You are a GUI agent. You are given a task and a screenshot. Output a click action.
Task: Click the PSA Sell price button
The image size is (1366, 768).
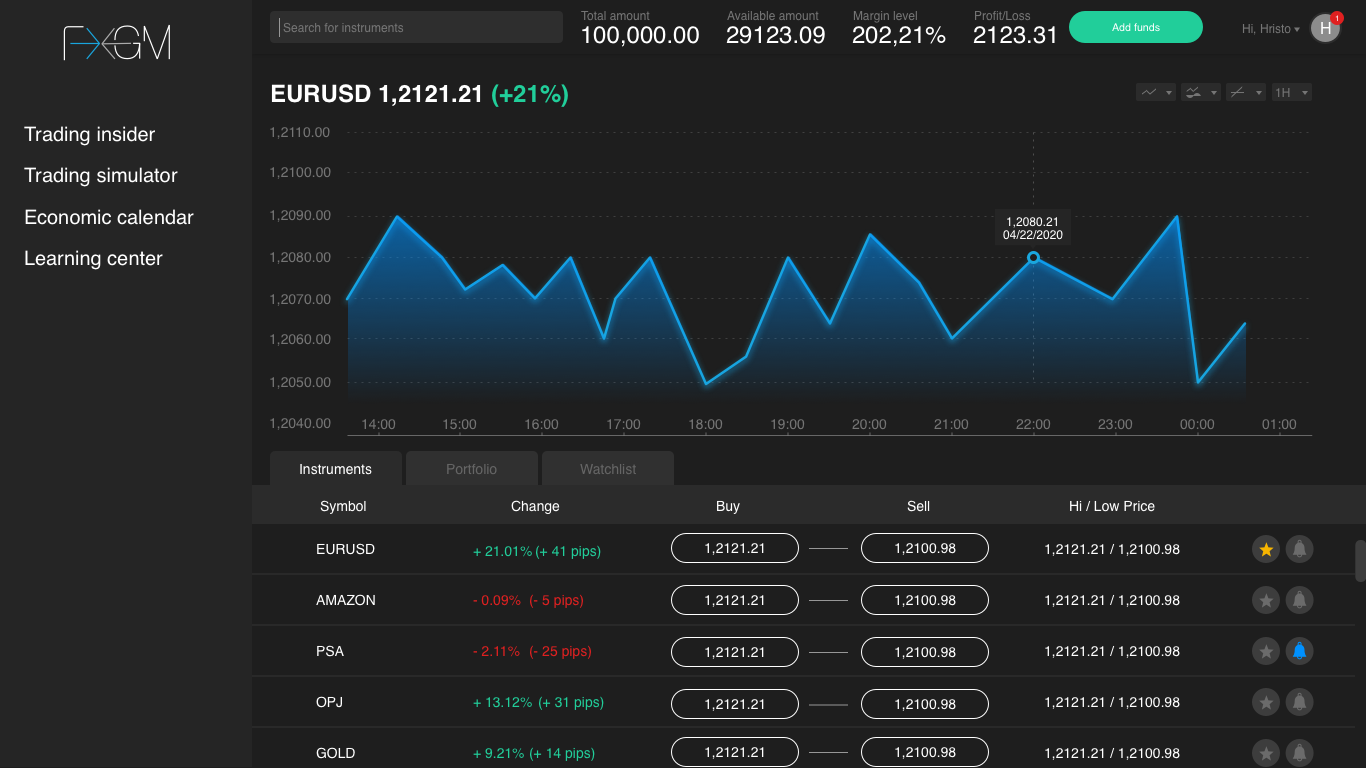[925, 652]
